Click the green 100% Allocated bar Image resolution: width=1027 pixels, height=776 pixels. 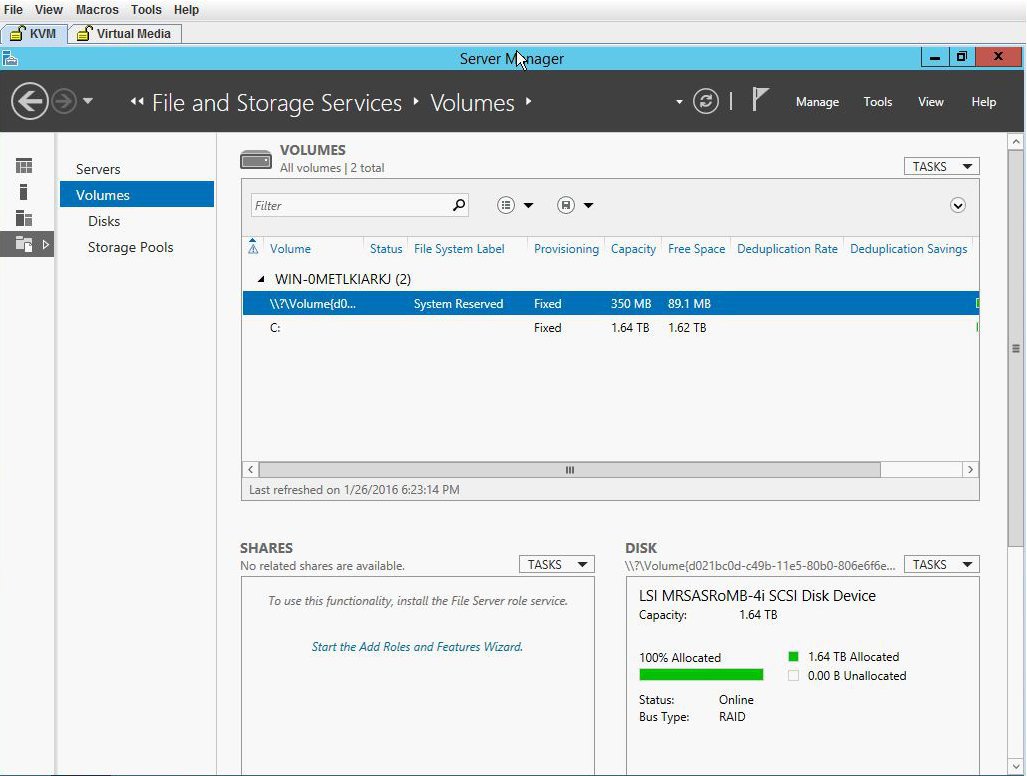701,674
